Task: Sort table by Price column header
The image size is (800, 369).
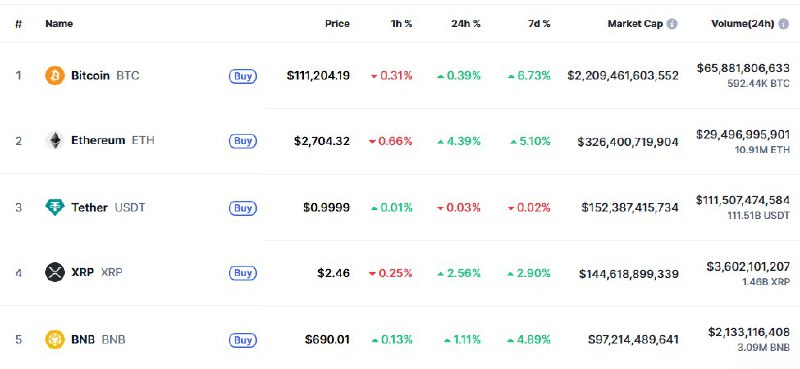Action: (x=337, y=23)
